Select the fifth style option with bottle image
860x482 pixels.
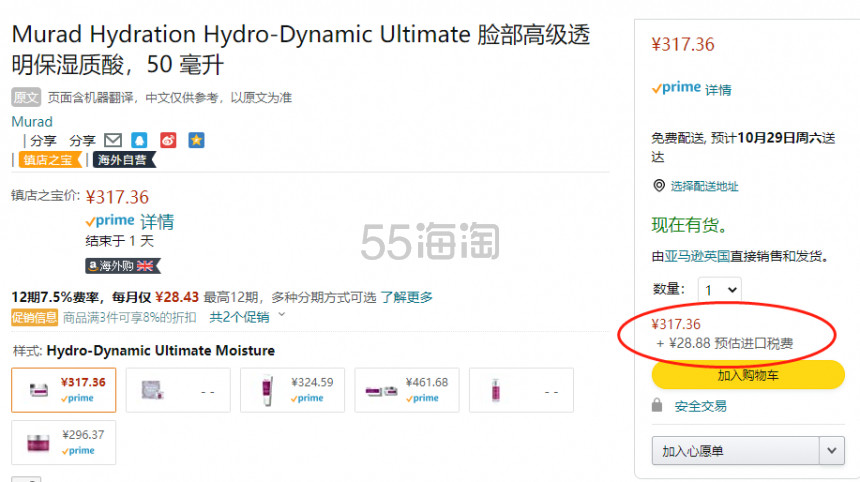pos(521,390)
